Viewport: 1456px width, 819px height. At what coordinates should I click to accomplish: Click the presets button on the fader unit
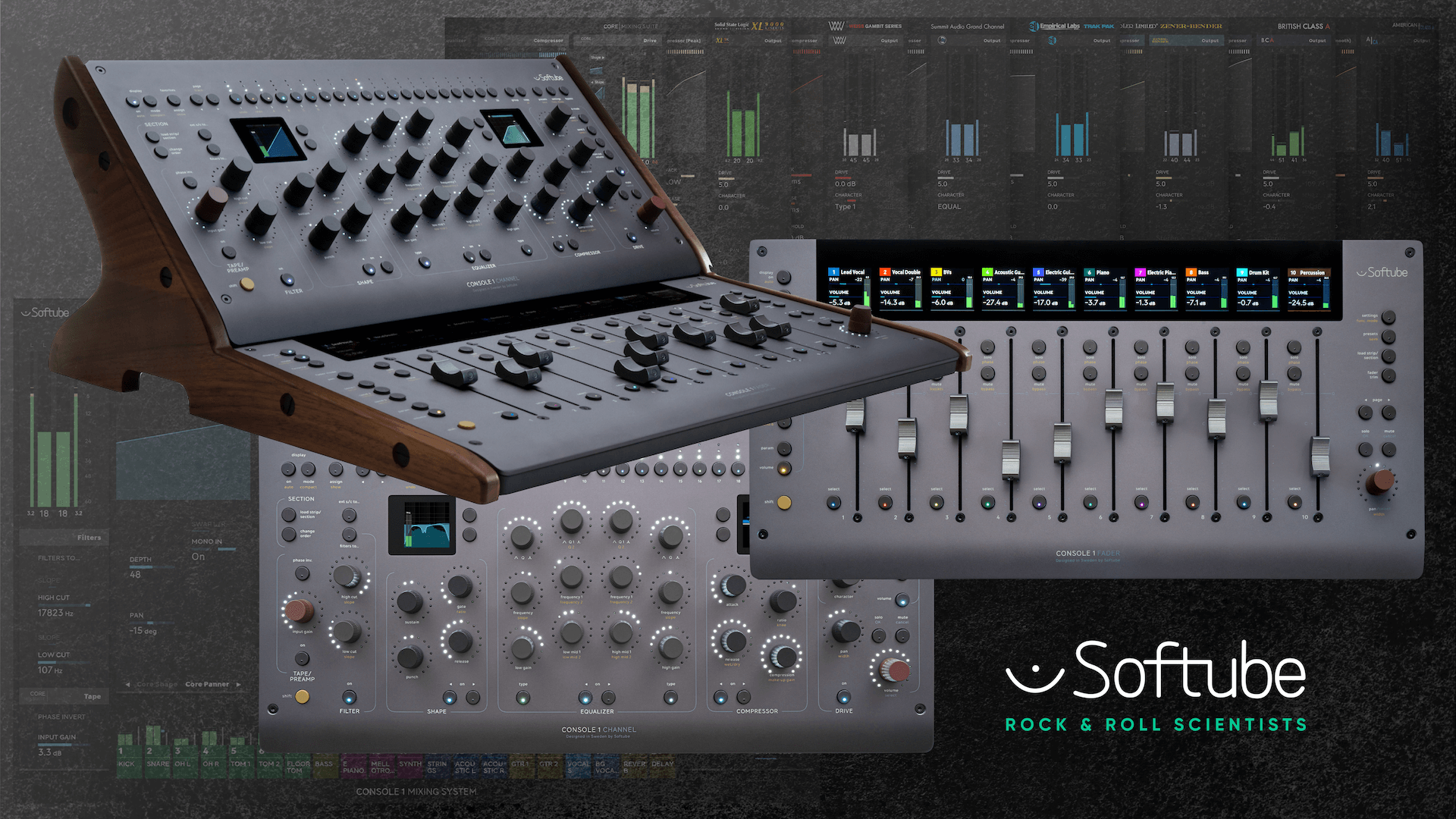tap(1389, 336)
